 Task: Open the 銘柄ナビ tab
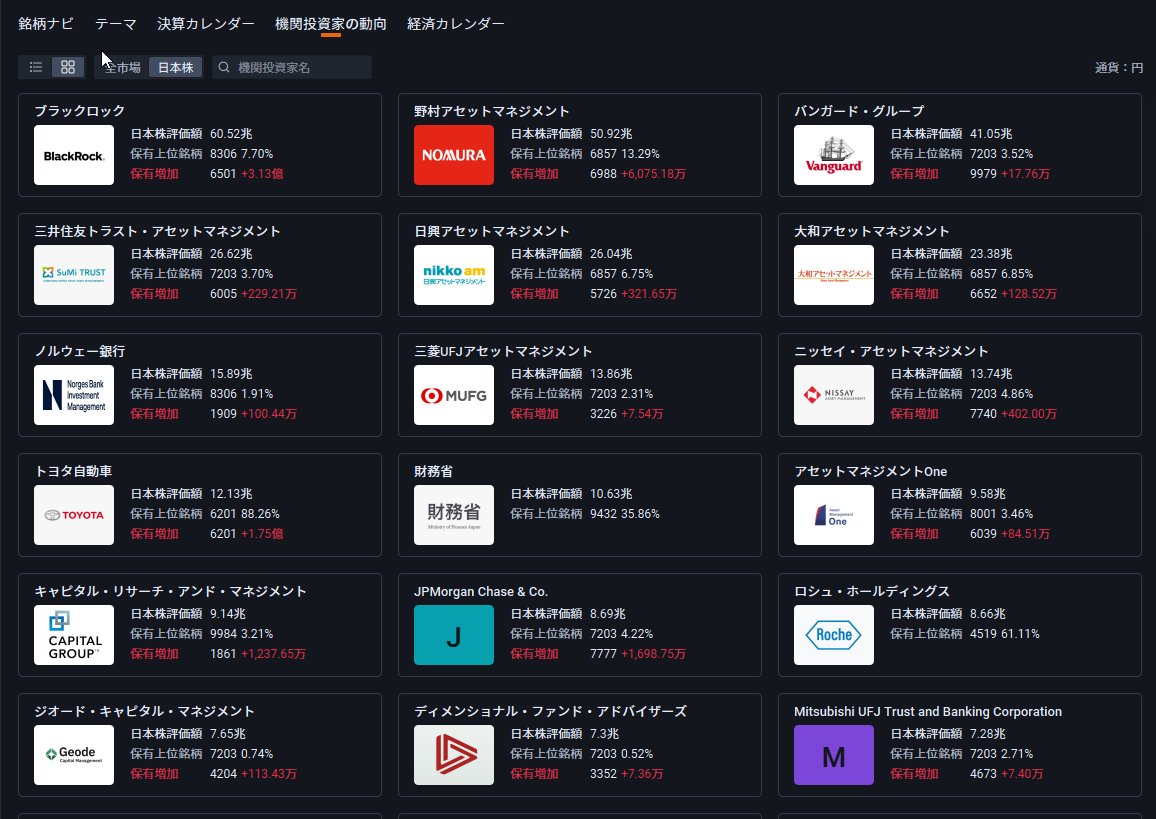click(x=46, y=24)
